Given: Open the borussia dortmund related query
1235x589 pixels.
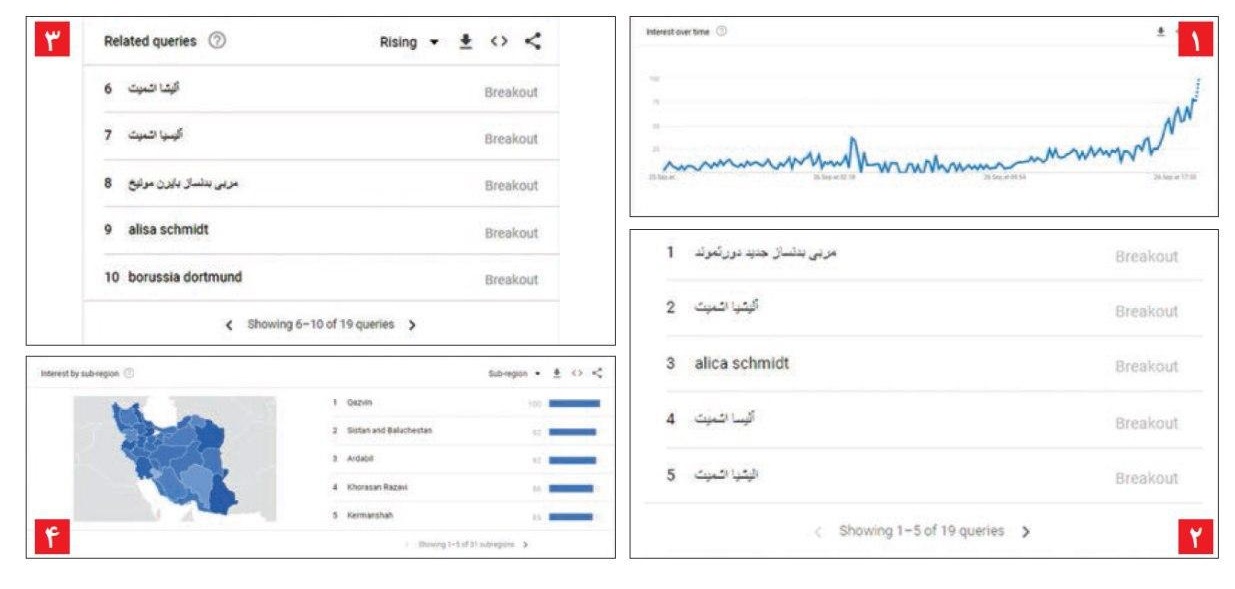Looking at the screenshot, I should (185, 277).
